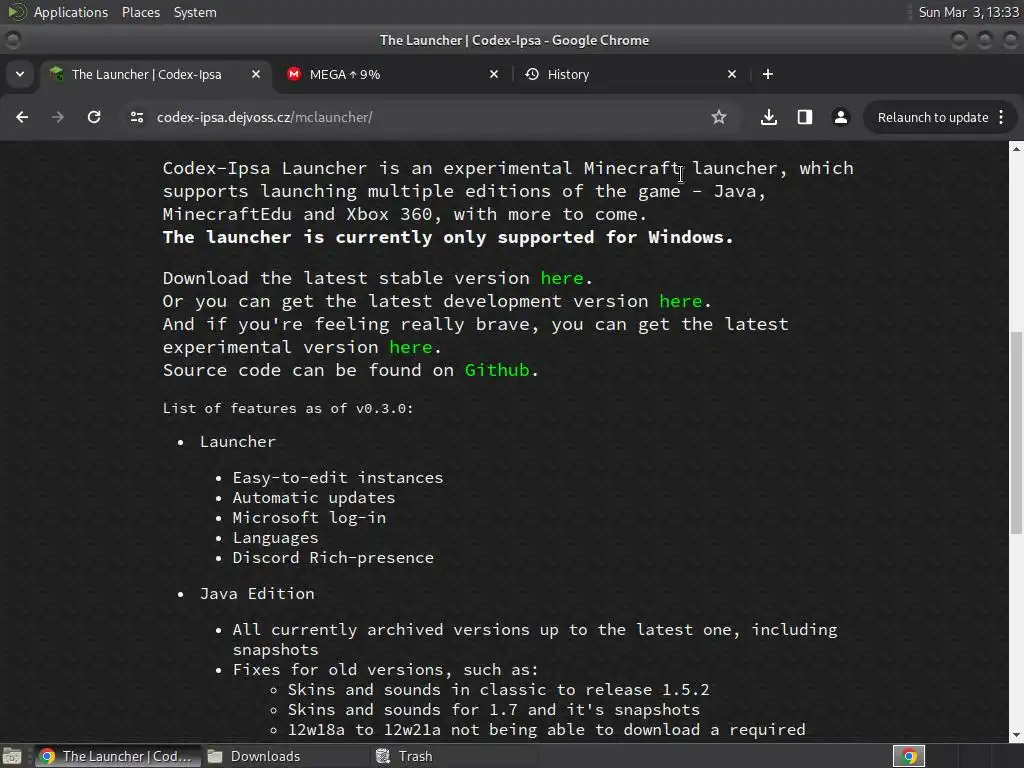Focus the address bar URL field
Viewport: 1024px width, 768px height.
418,118
